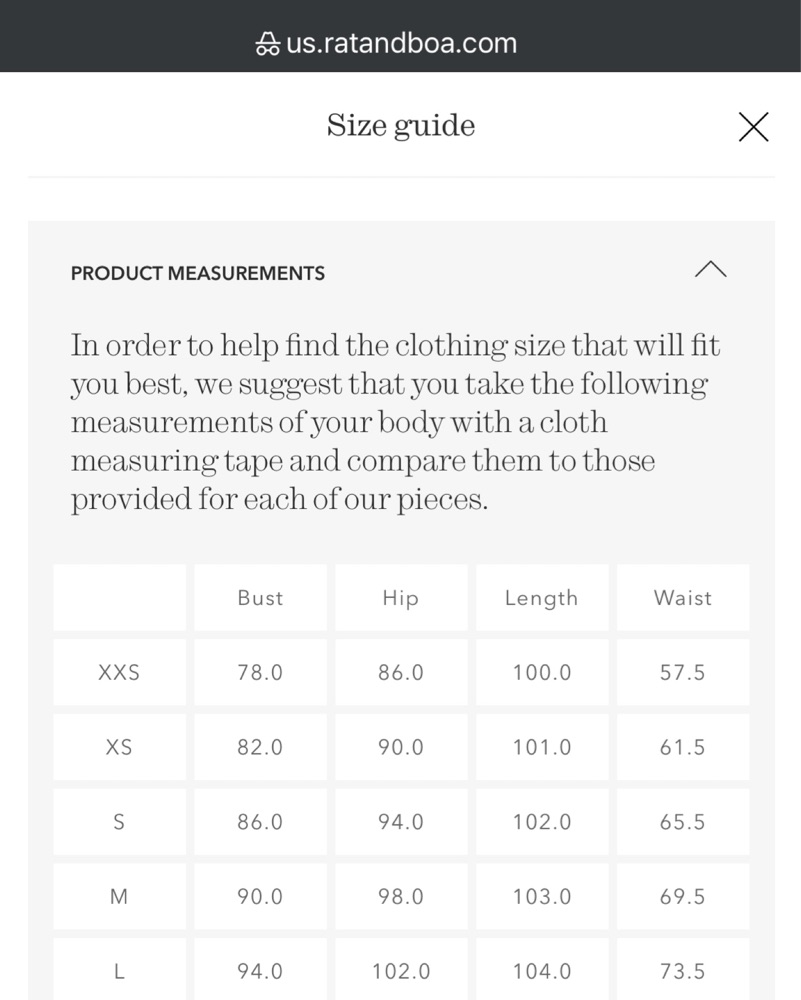
Task: Select the Hip column header
Action: (x=401, y=598)
